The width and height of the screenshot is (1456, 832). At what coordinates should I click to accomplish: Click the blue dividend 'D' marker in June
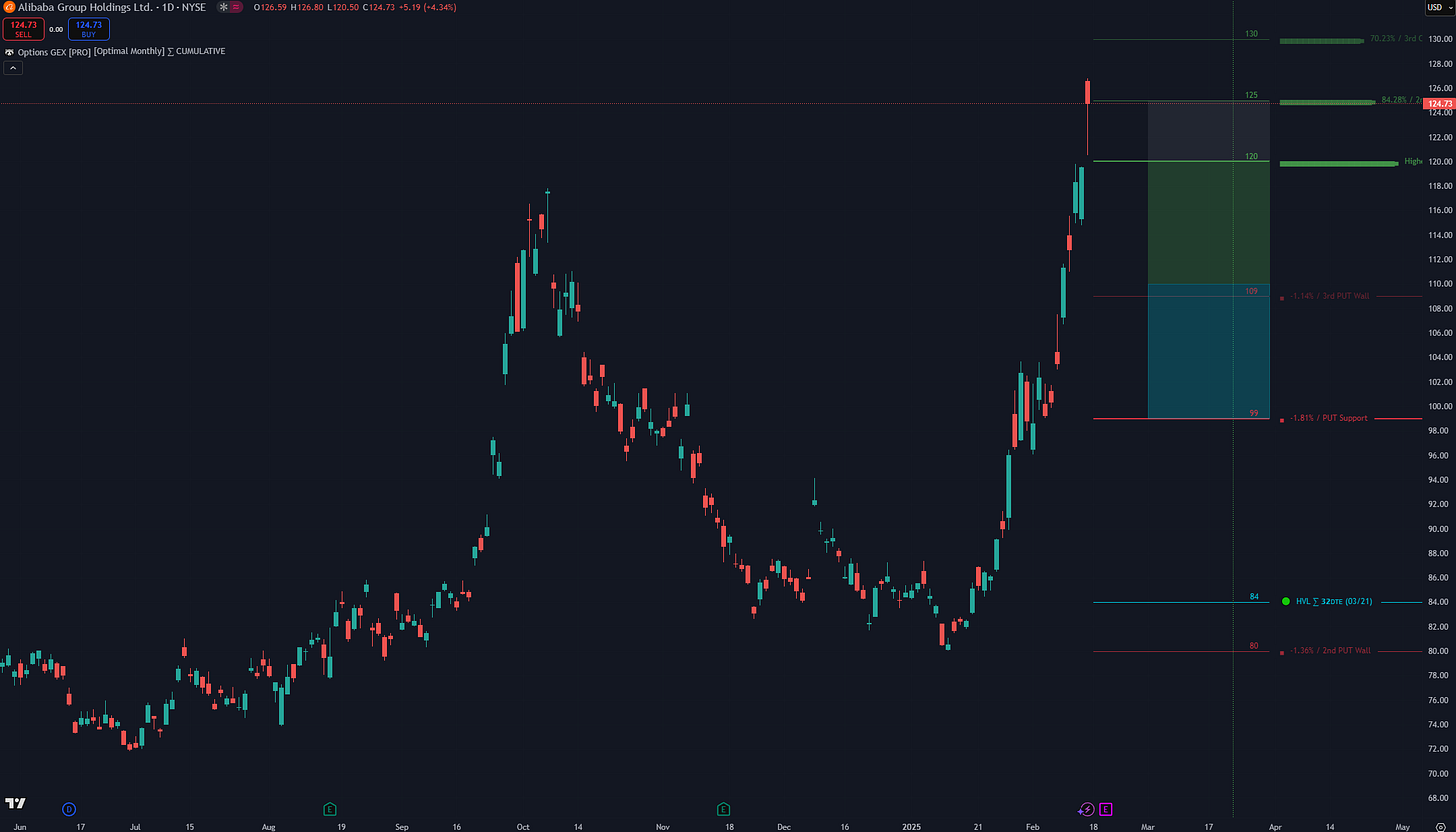(69, 808)
